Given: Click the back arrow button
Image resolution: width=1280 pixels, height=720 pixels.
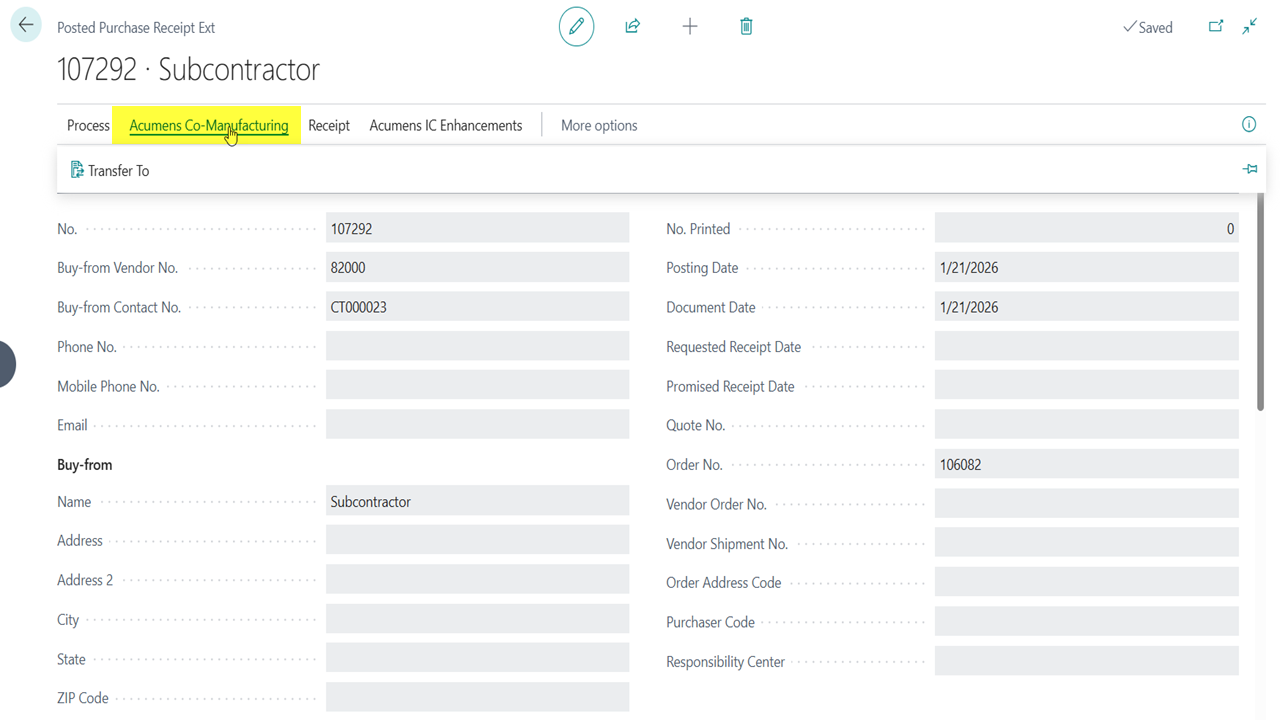Looking at the screenshot, I should 26,26.
